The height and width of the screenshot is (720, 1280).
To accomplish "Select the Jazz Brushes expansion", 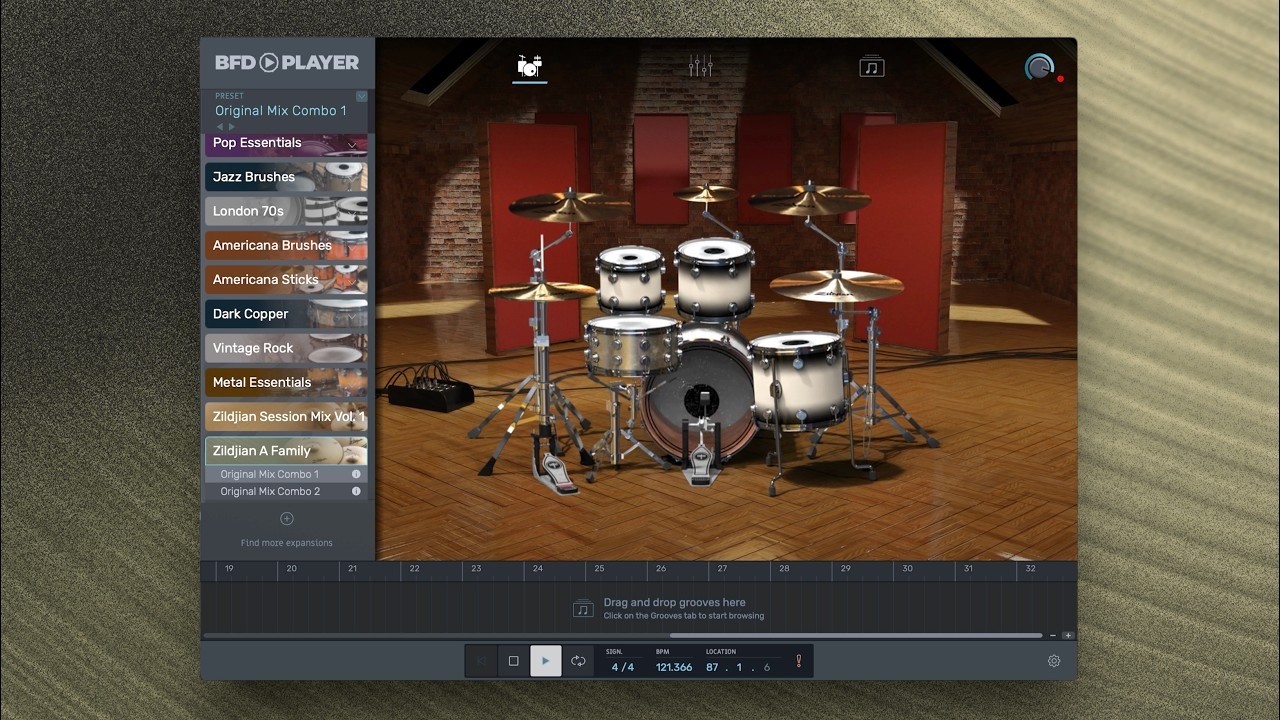I will click(x=286, y=177).
